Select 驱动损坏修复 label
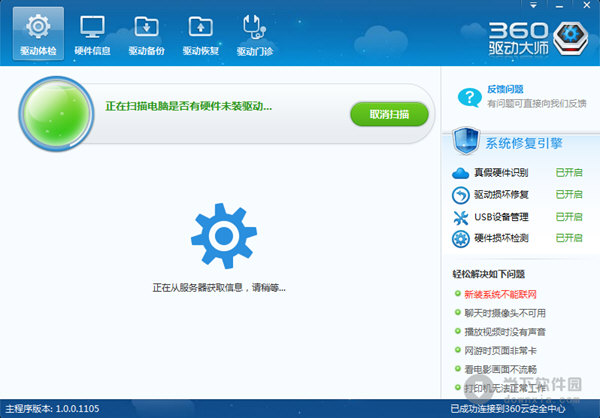This screenshot has height=418, width=600. (501, 194)
